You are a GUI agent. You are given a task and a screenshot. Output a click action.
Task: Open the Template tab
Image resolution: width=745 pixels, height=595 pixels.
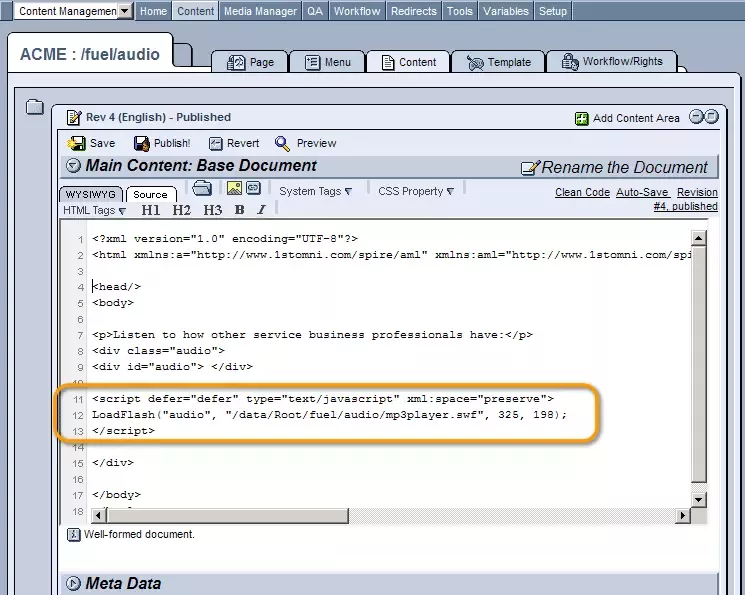498,62
